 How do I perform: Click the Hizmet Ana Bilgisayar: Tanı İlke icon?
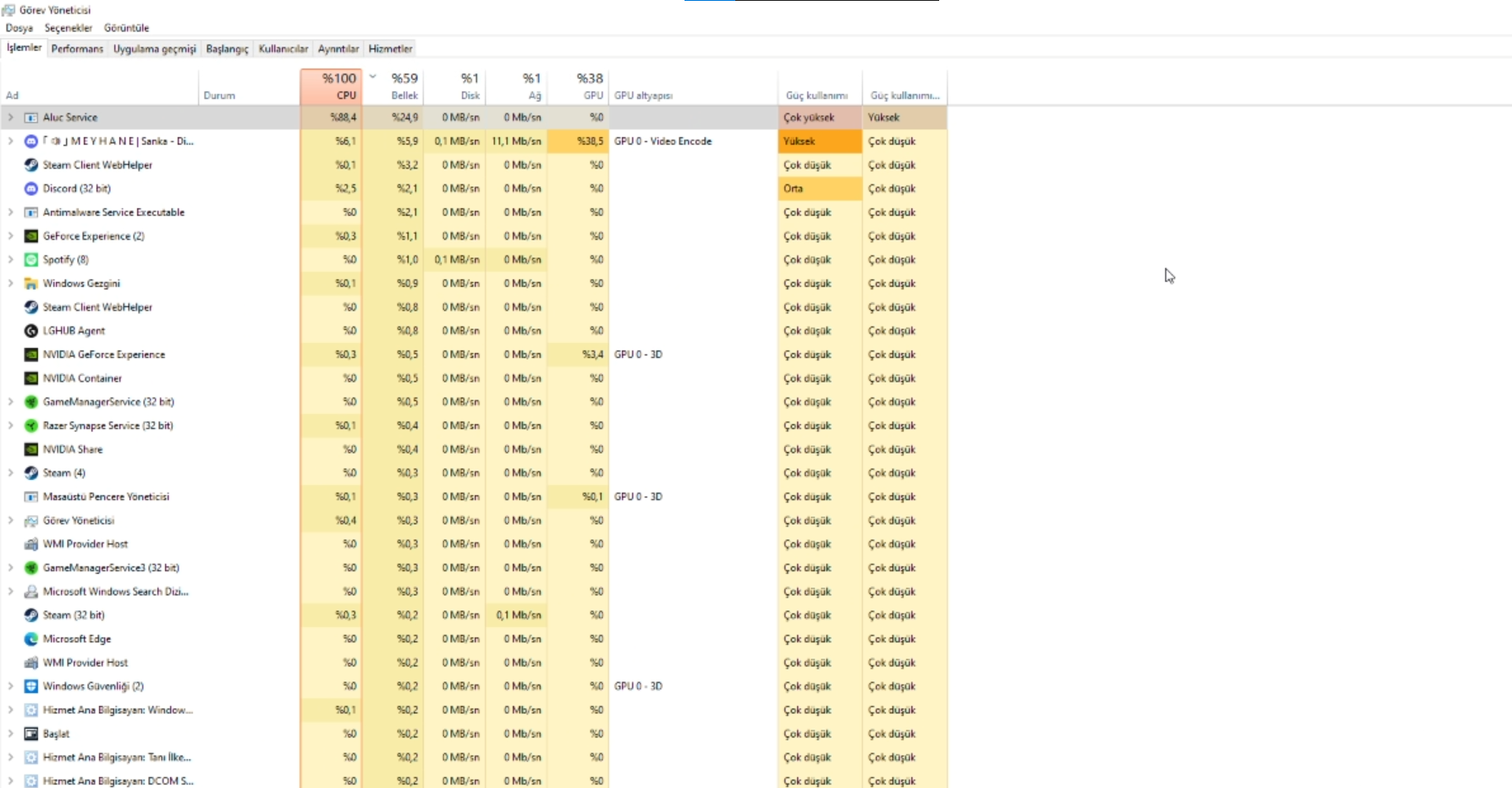[31, 758]
